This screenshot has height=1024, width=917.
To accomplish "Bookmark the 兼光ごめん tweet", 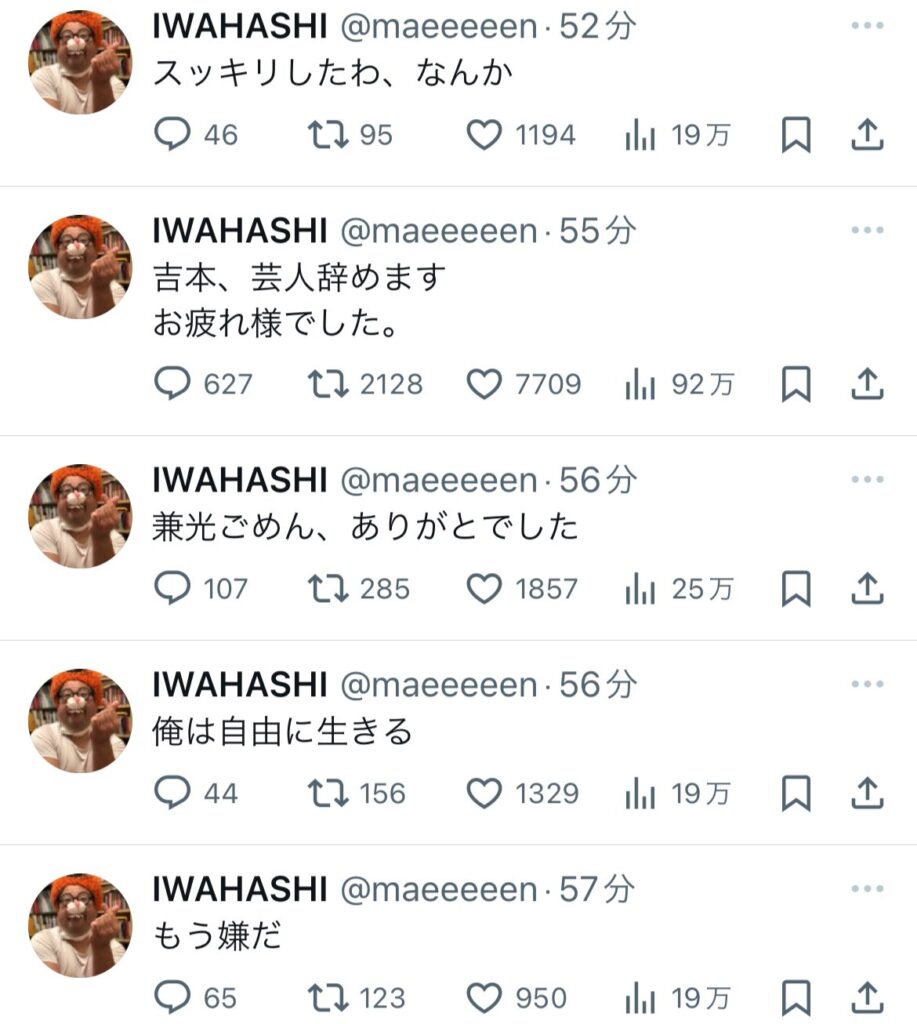I will tap(796, 589).
